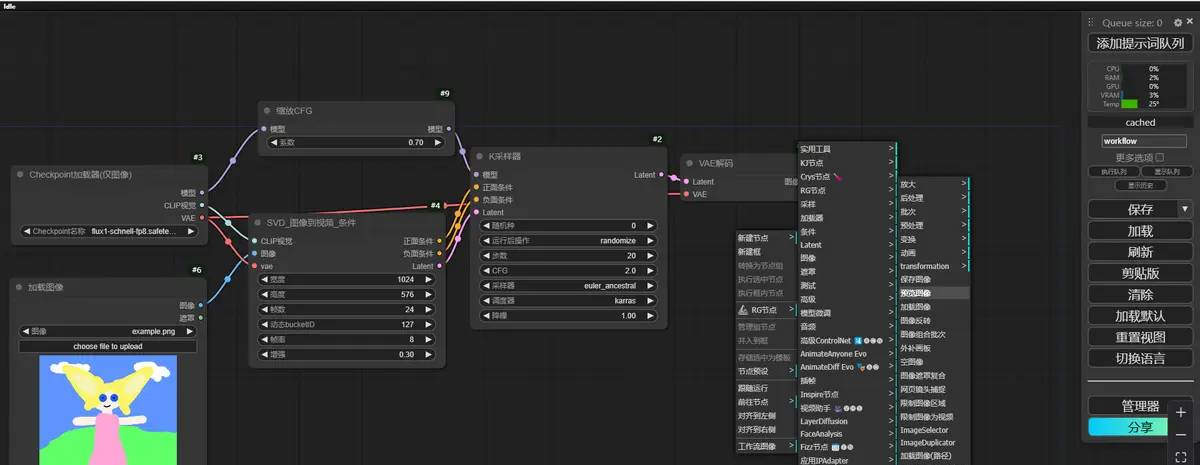This screenshot has width=1200, height=465.
Task: Click the zoom in plus icon
Action: 1180,412
